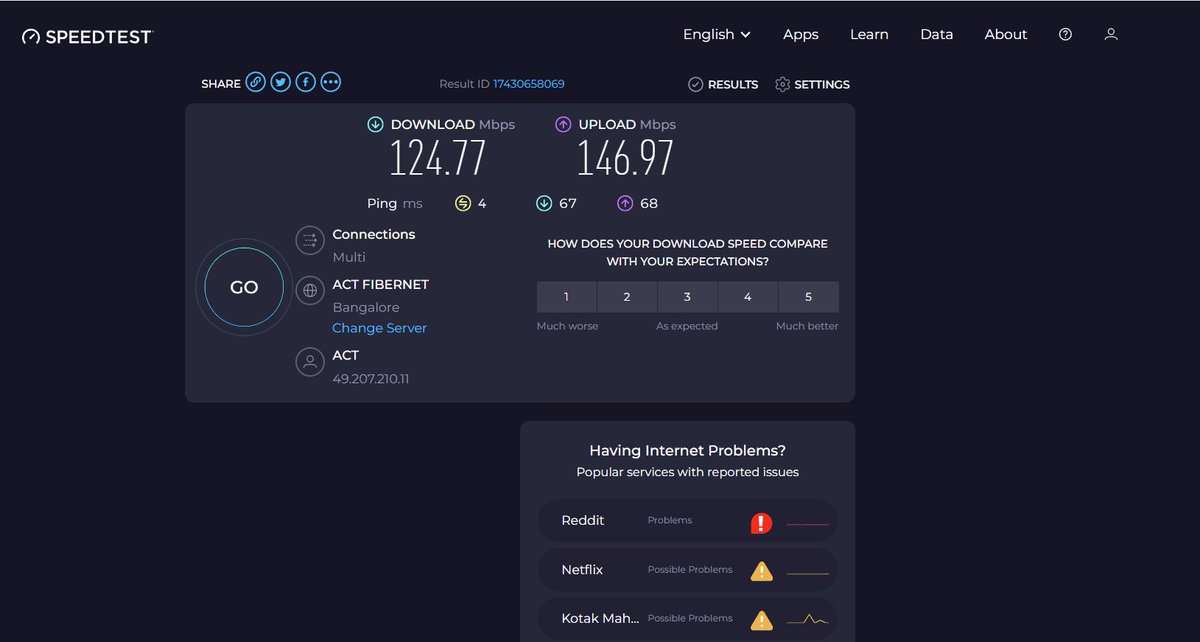Image resolution: width=1200 pixels, height=642 pixels.
Task: Rate download speed 4
Action: coord(748,297)
